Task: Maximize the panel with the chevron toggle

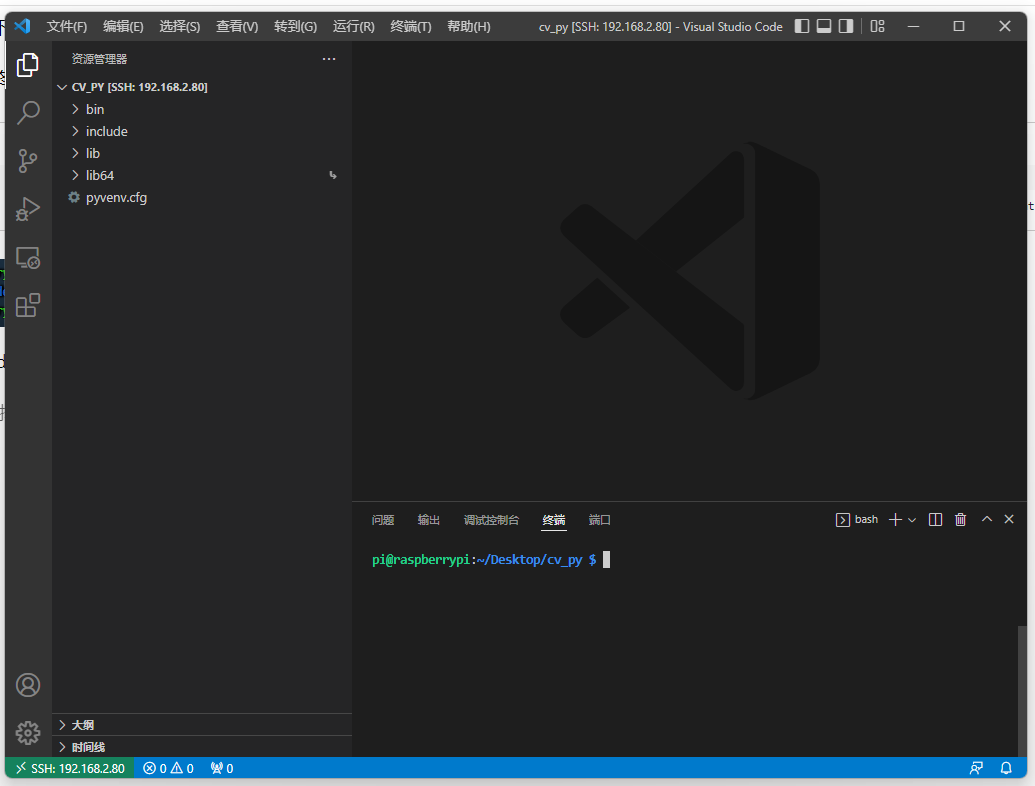Action: (x=986, y=519)
